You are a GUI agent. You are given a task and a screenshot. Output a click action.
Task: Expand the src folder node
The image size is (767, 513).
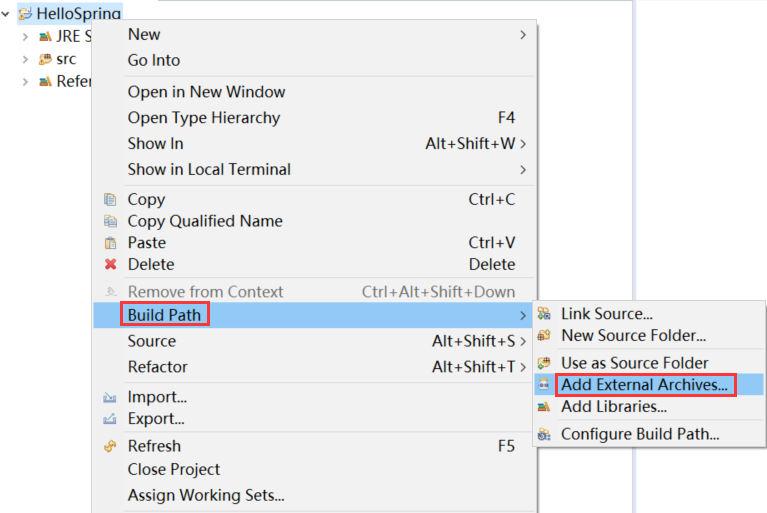coord(25,59)
